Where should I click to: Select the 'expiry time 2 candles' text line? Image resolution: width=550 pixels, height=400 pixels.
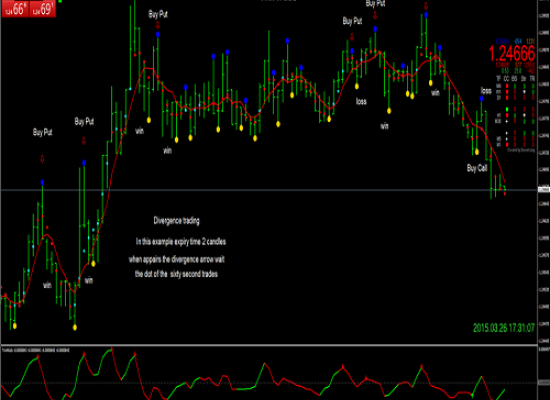pyautogui.click(x=181, y=242)
